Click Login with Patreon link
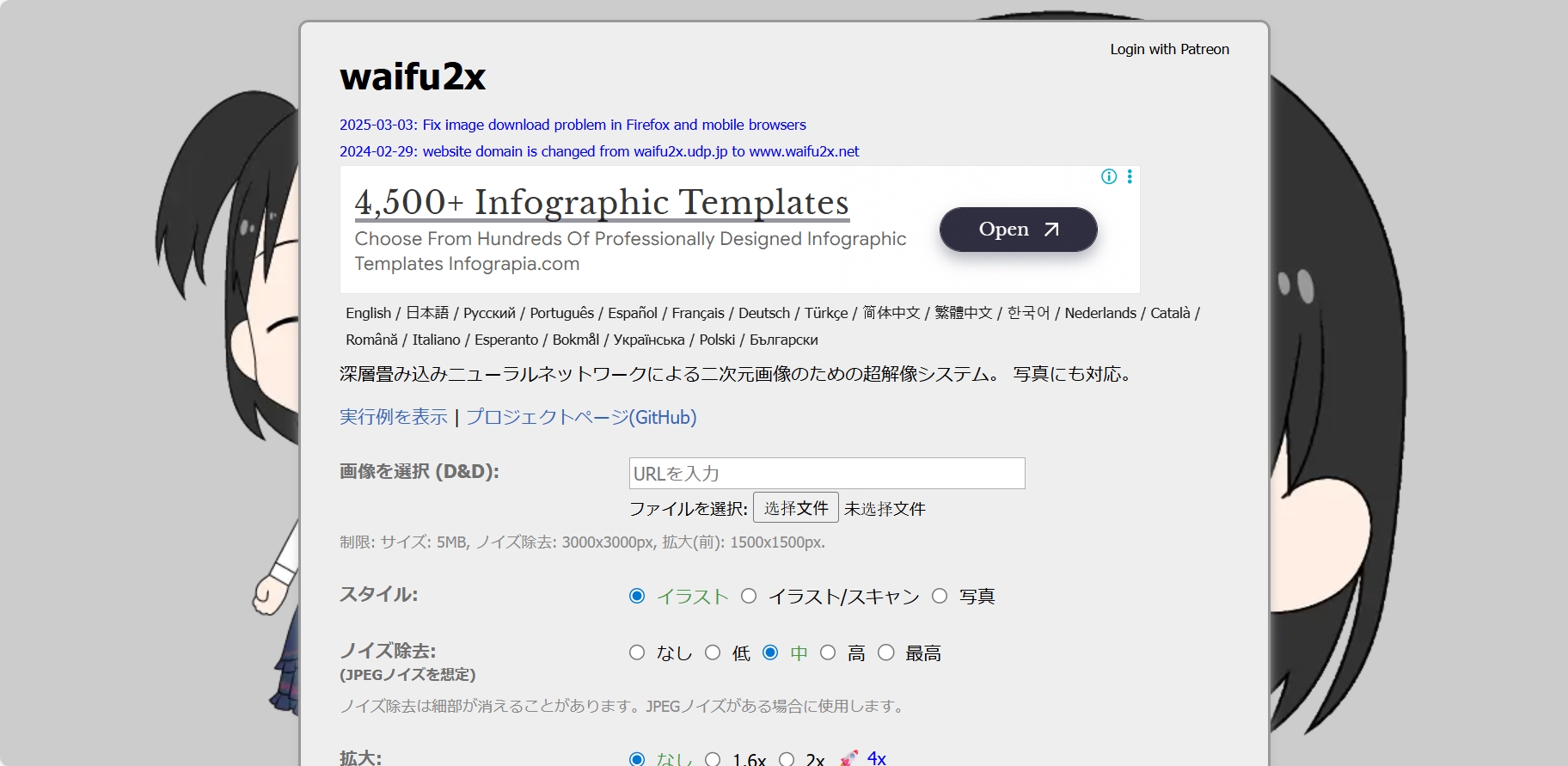 (1169, 49)
